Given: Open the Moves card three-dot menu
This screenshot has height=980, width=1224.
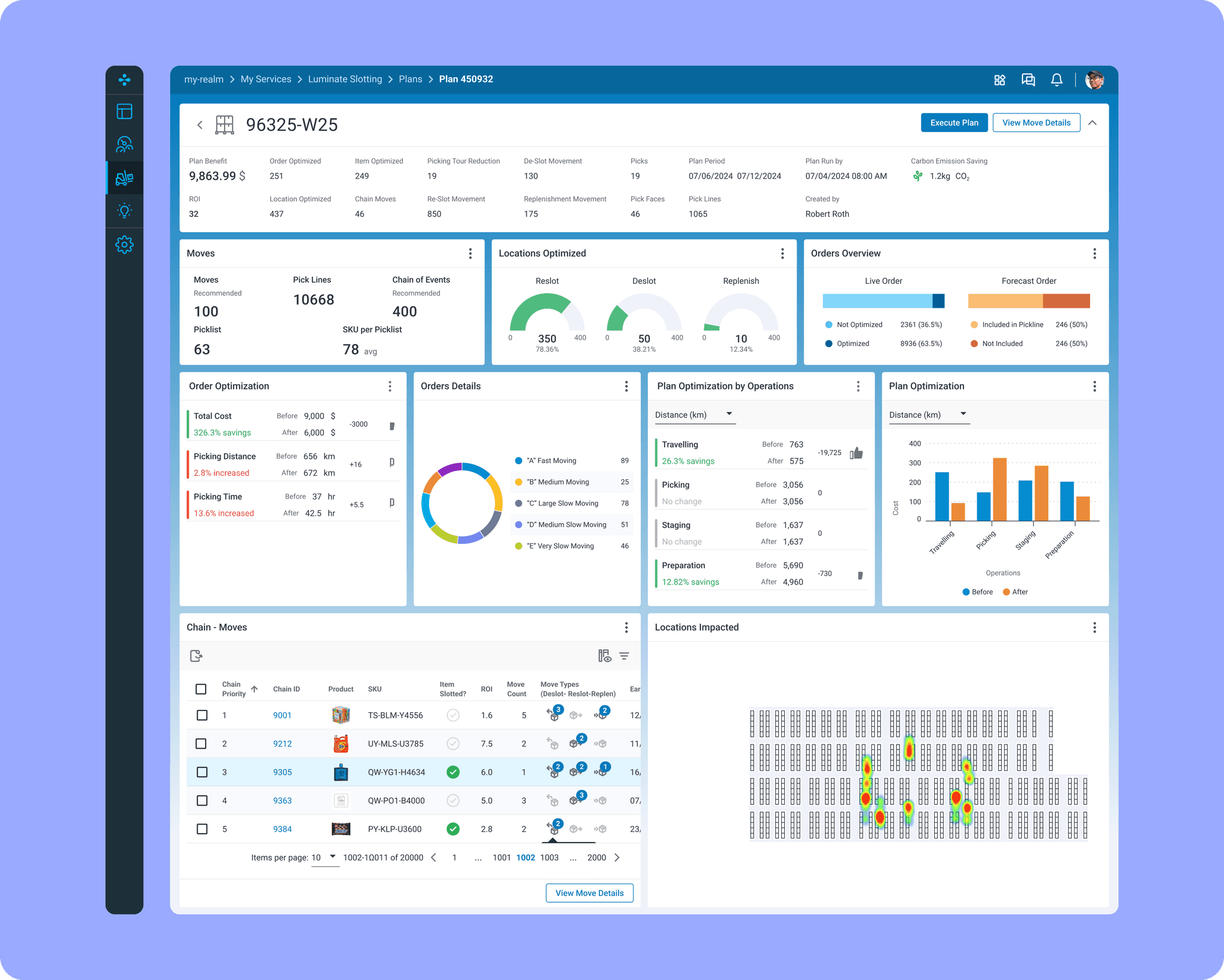Looking at the screenshot, I should (470, 253).
